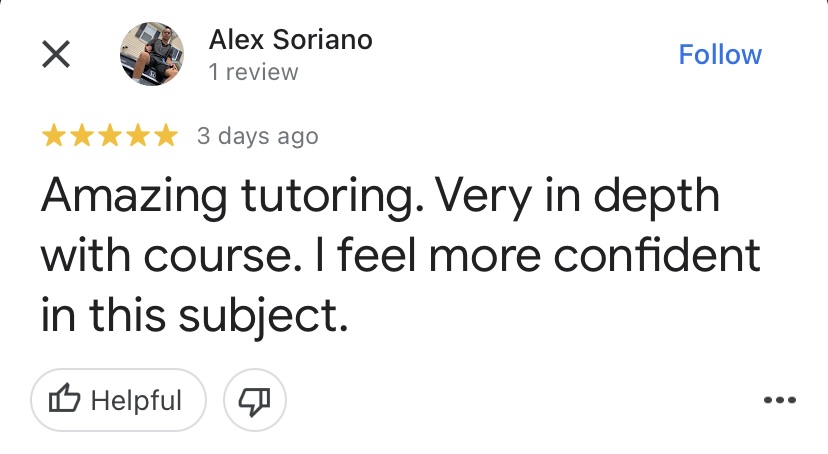Open the three-dot more options menu
828x454 pixels.
click(x=779, y=401)
